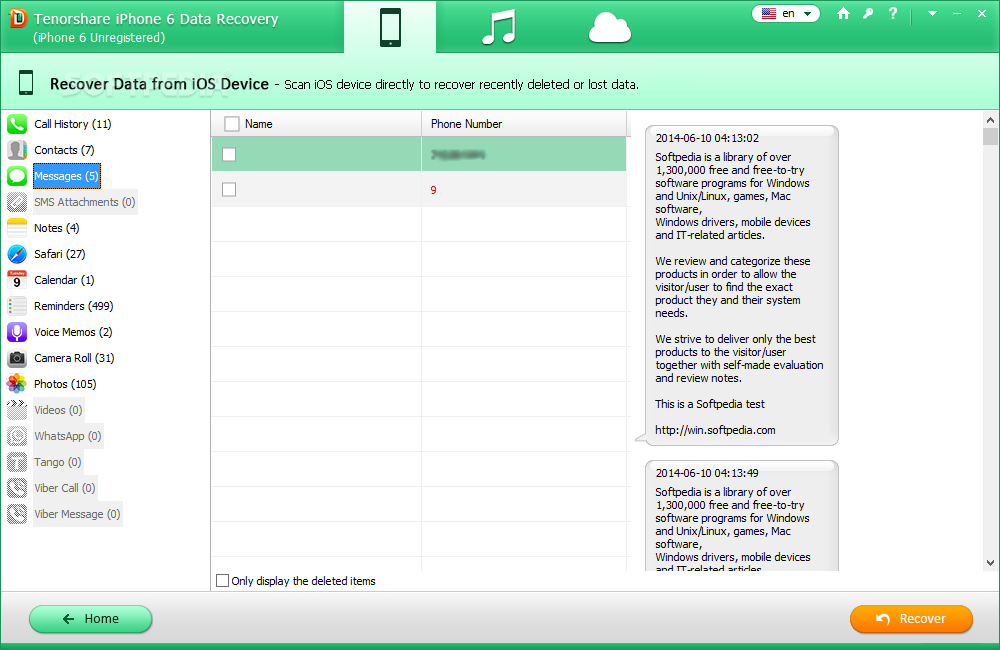Check the checkbox in row with number 9
1000x650 pixels.
(x=229, y=189)
